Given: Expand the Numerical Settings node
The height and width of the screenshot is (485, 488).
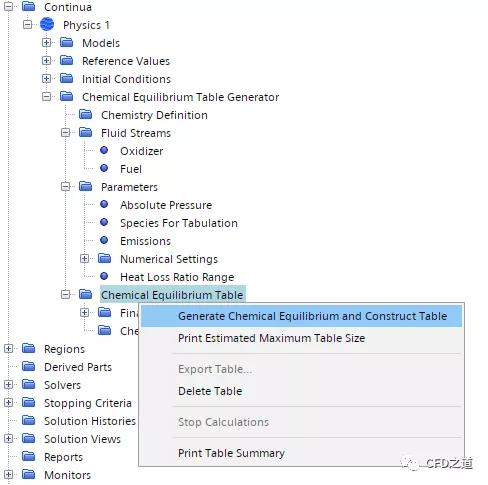Looking at the screenshot, I should pos(85,259).
